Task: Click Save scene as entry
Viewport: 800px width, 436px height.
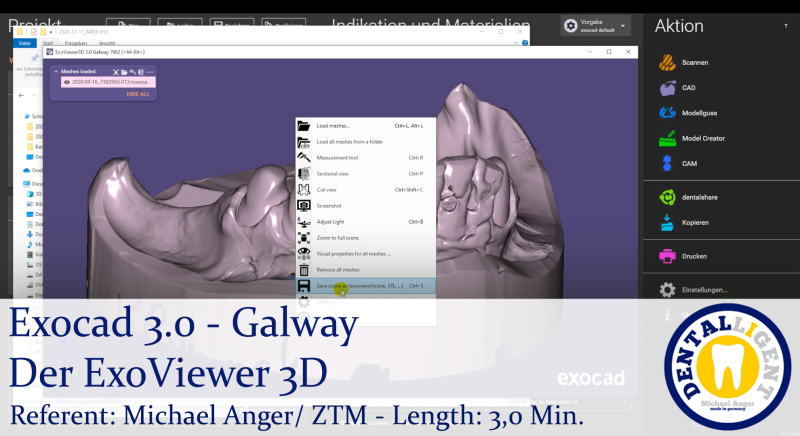Action: 366,286
